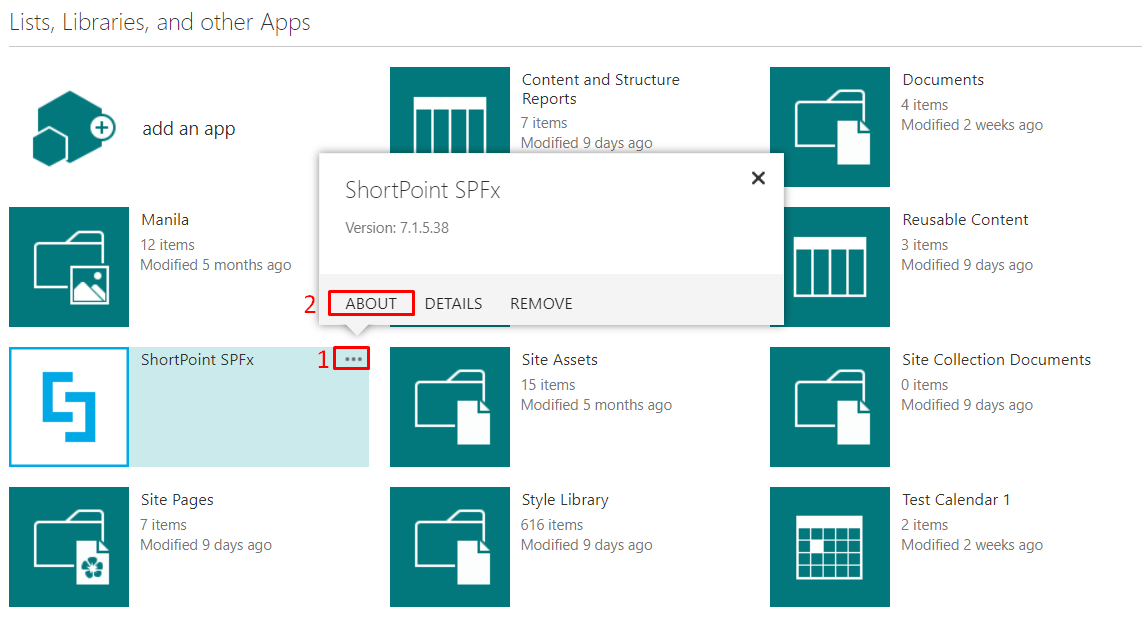1142x623 pixels.
Task: Click '15 items' under Site Assets
Action: pyautogui.click(x=548, y=385)
